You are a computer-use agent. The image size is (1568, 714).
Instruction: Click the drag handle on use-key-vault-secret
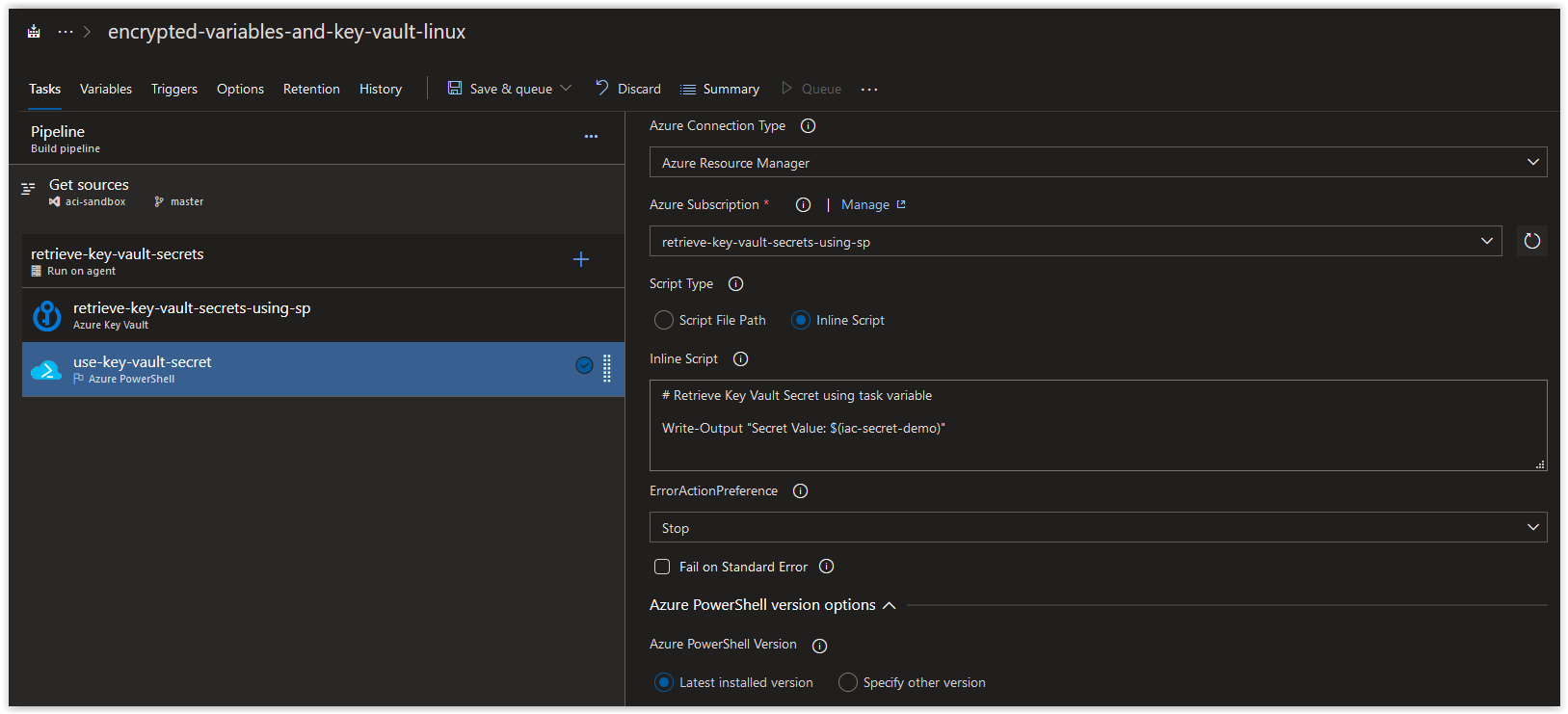607,368
